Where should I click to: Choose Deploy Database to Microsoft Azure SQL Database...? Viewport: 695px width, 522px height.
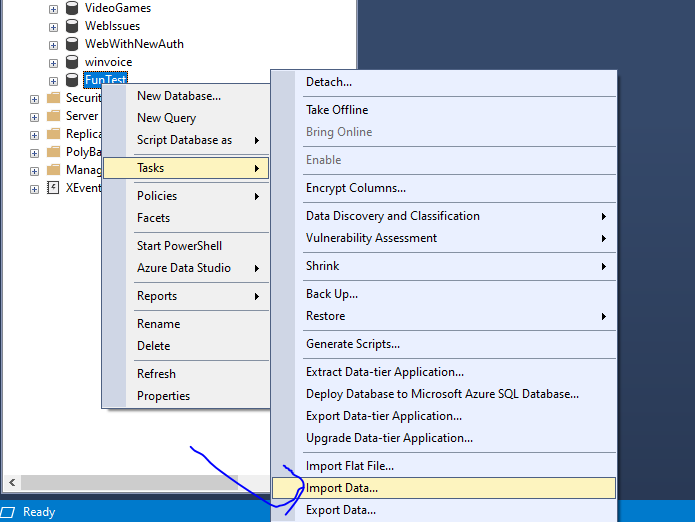(x=444, y=394)
